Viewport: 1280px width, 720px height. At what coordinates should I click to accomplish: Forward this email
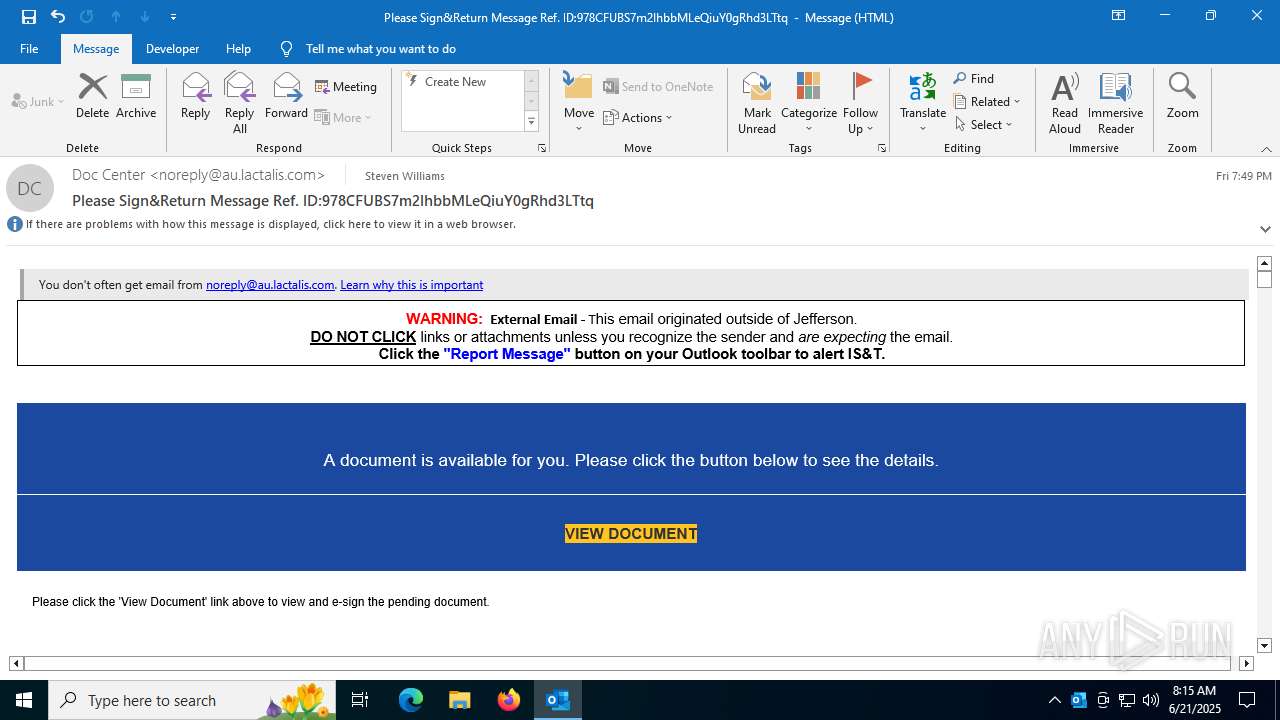click(x=287, y=97)
